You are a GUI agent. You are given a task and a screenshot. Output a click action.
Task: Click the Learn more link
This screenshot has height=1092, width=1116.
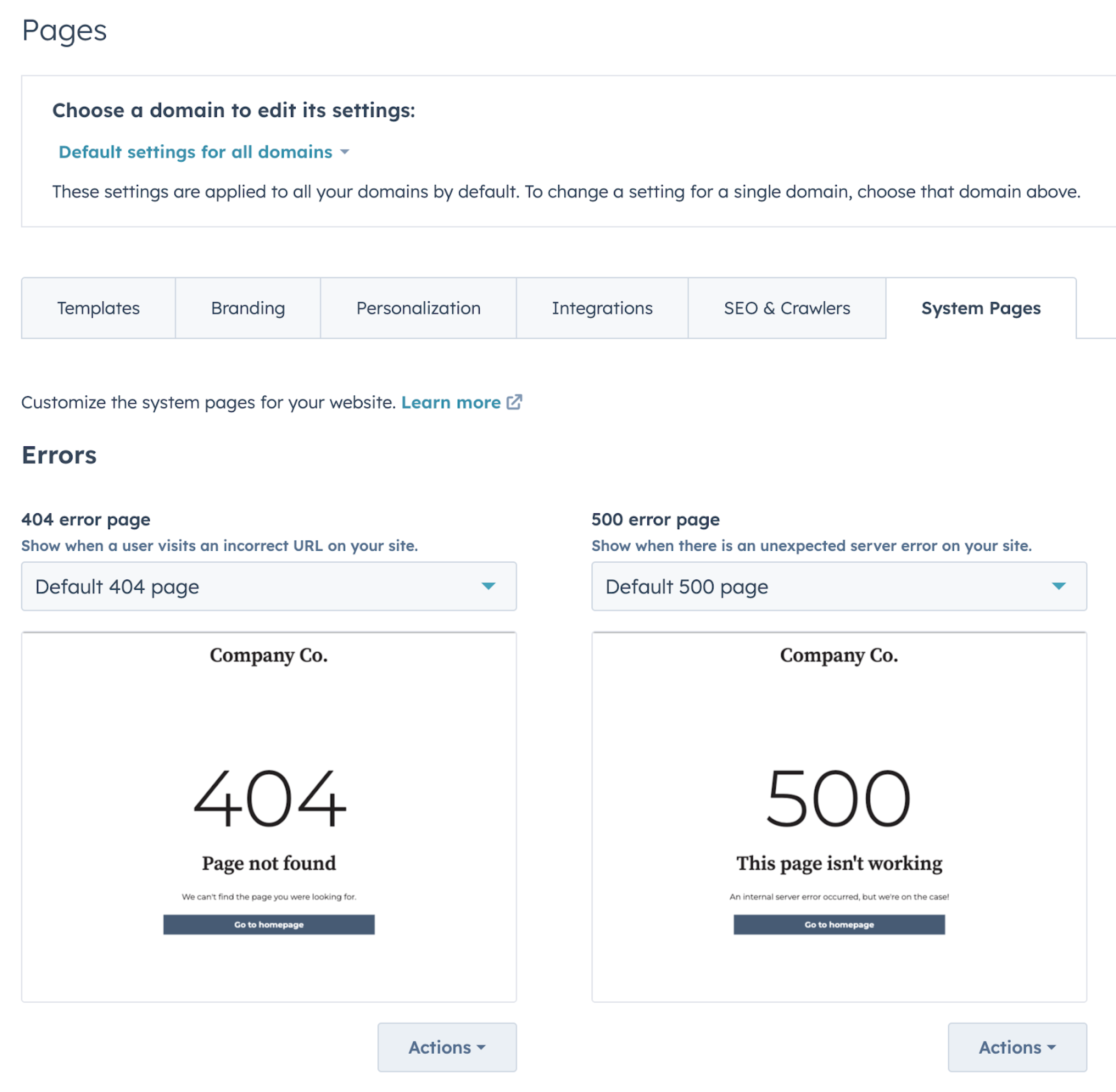pyautogui.click(x=451, y=403)
